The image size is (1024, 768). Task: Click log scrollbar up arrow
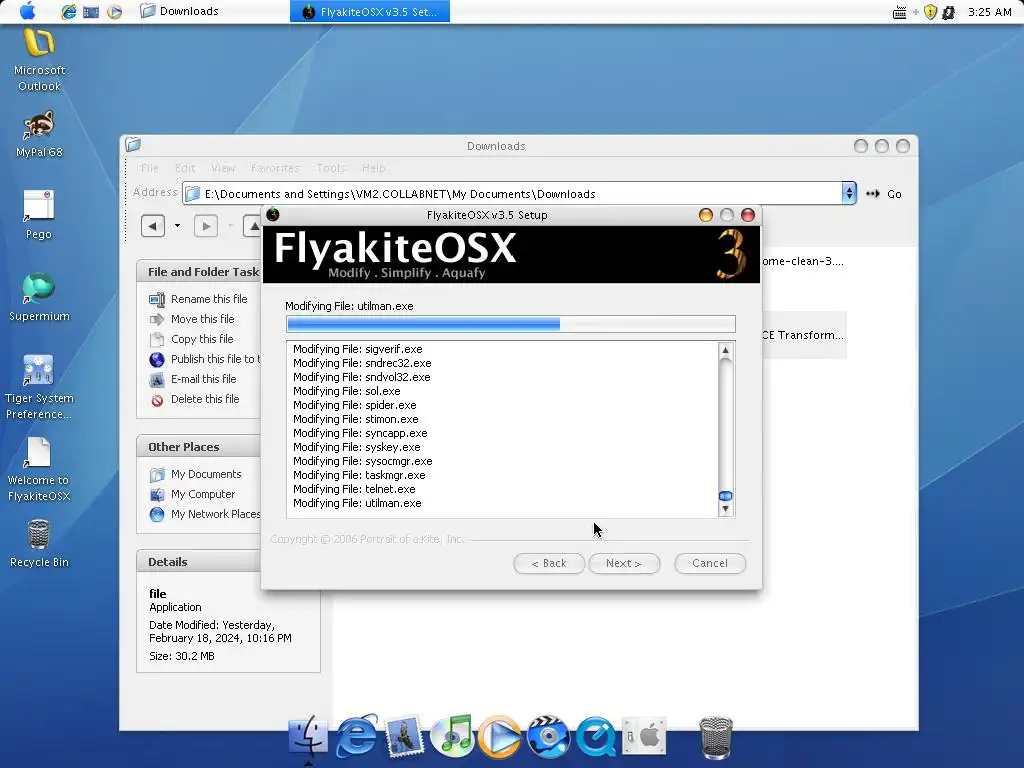coord(725,351)
